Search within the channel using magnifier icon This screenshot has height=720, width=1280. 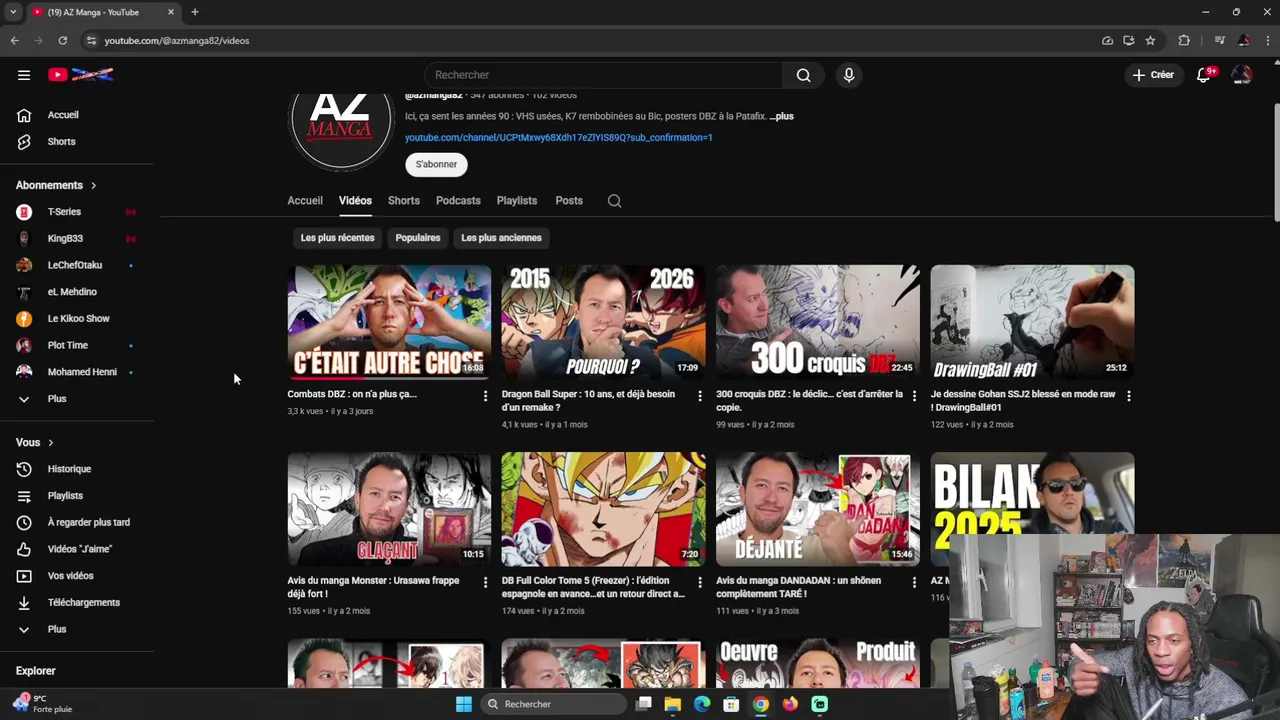tap(614, 201)
